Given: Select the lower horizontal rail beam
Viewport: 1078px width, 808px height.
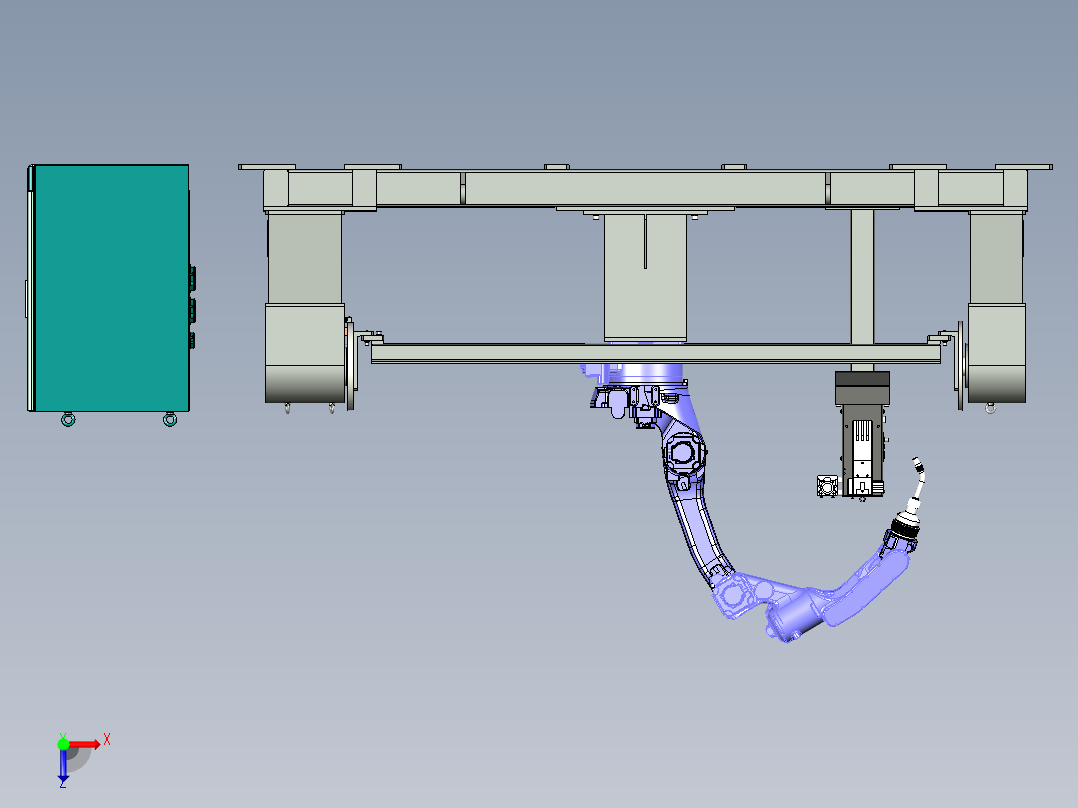Looking at the screenshot, I should (655, 353).
